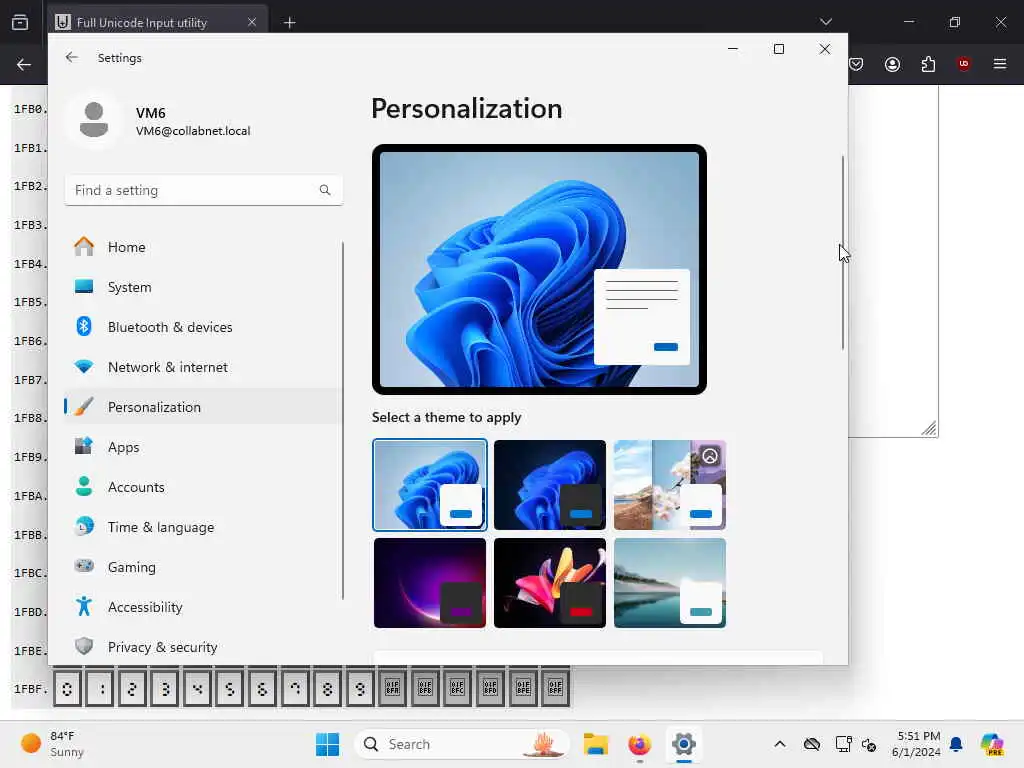1024x768 pixels.
Task: Insert segmented digit 2 character button
Action: pyautogui.click(x=132, y=688)
